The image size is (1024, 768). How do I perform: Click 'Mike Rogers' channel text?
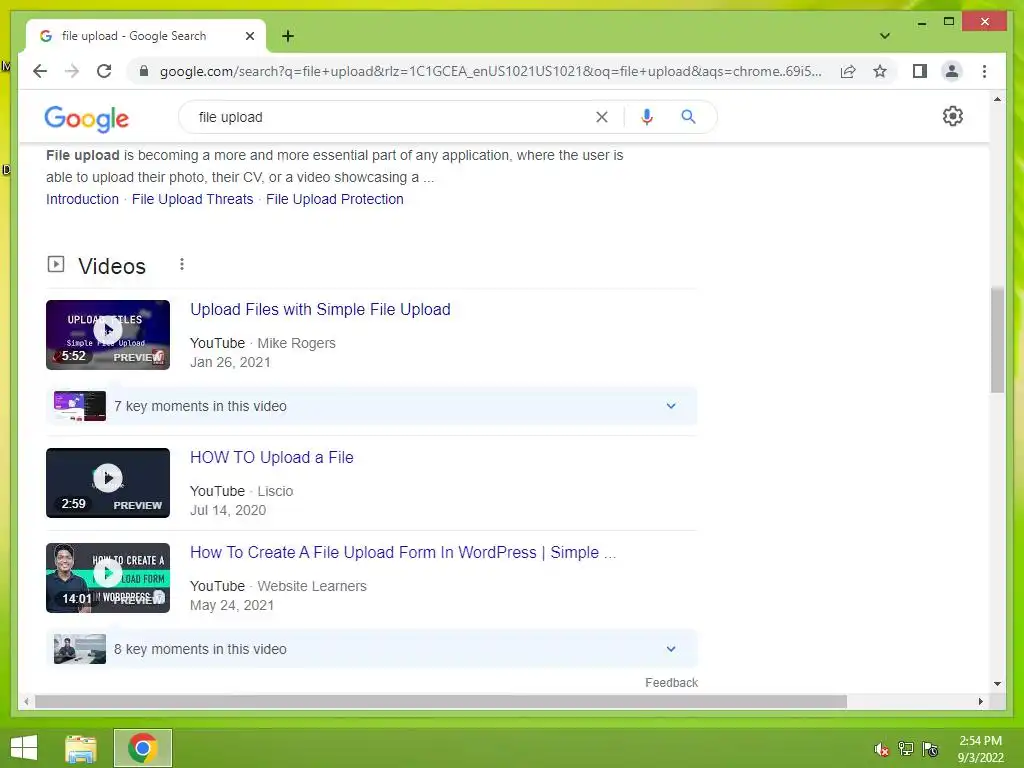coord(296,344)
